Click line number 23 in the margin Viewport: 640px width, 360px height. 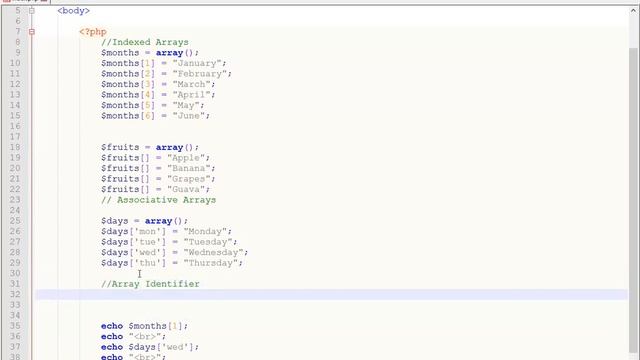pyautogui.click(x=15, y=200)
